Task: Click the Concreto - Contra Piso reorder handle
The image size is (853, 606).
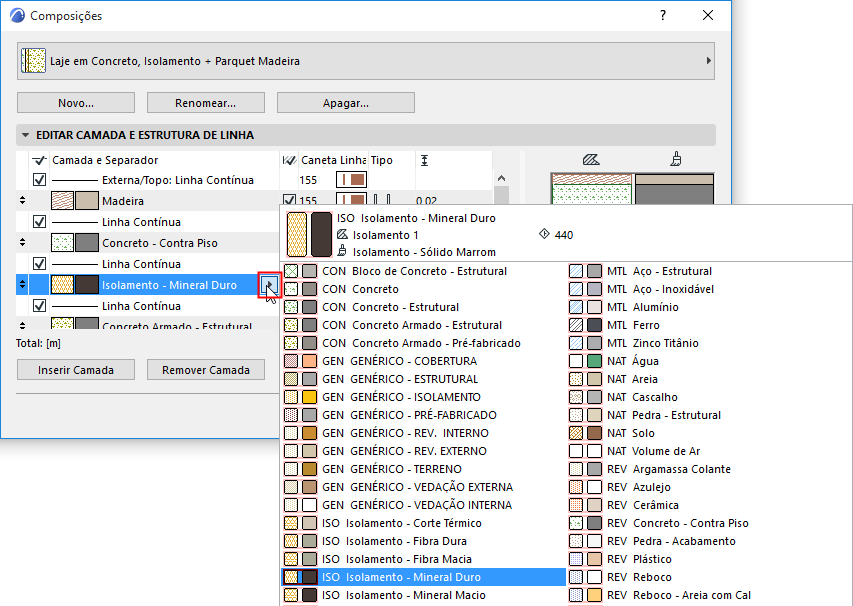Action: coord(22,243)
